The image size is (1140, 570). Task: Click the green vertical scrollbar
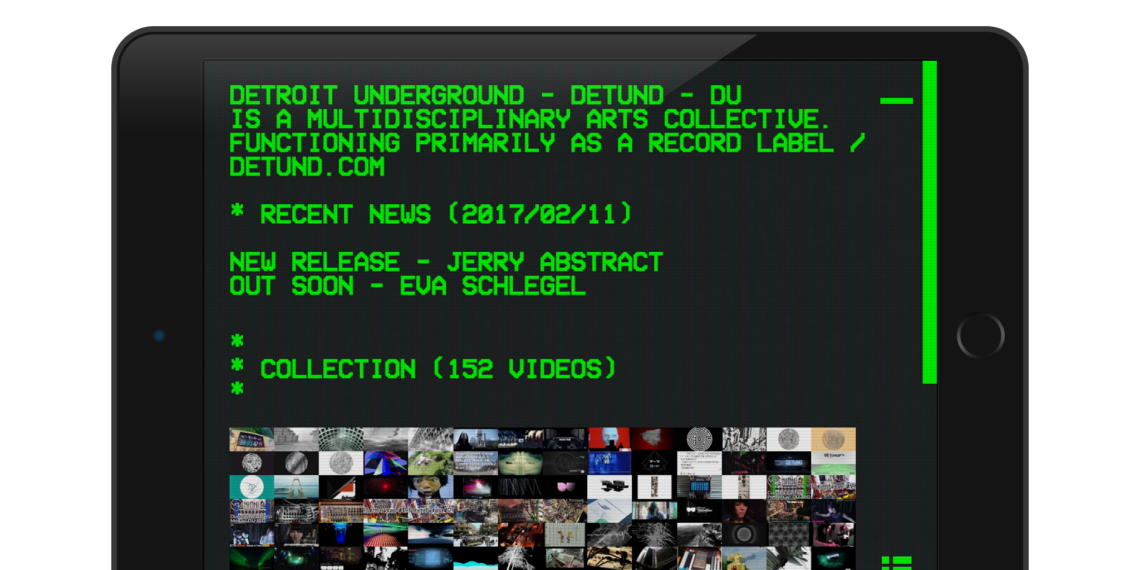click(x=929, y=222)
